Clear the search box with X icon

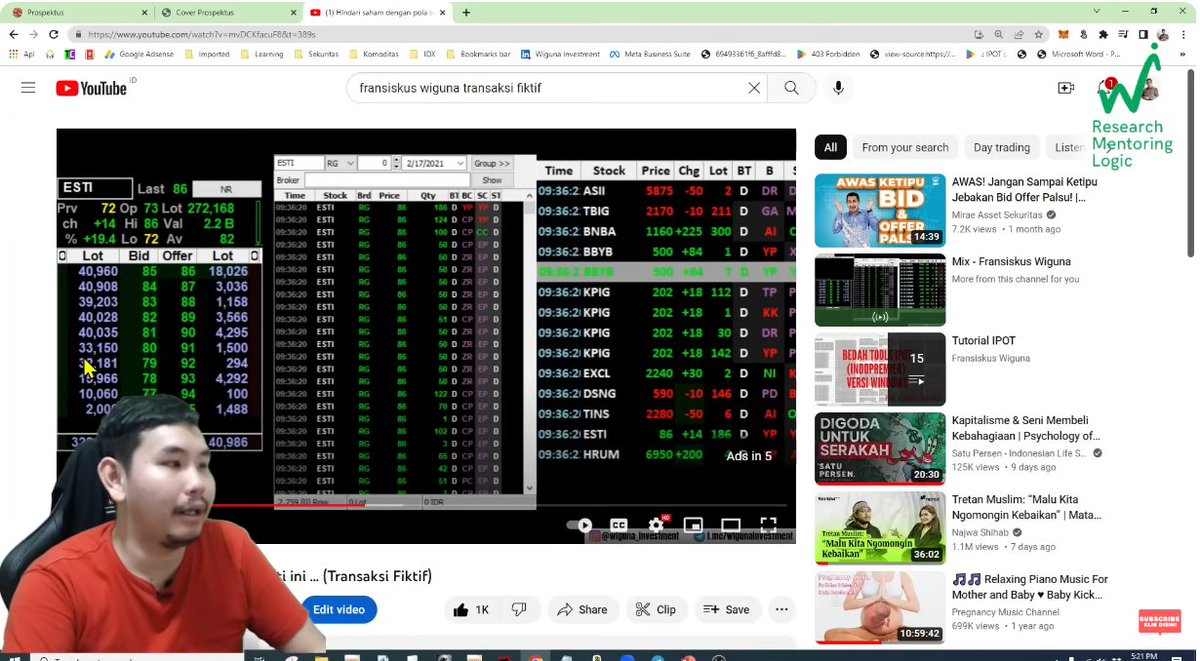754,88
